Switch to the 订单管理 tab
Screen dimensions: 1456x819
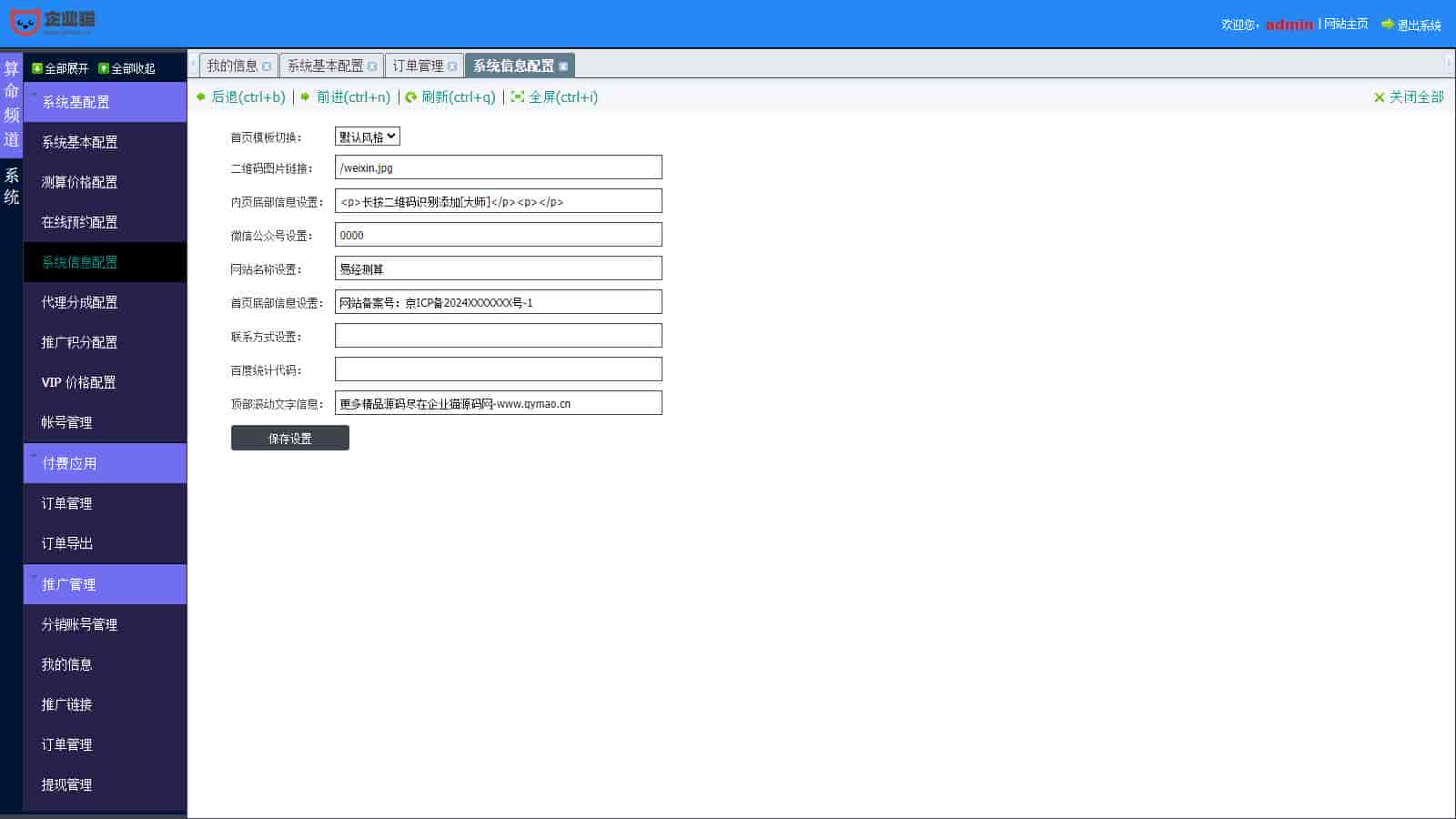click(x=418, y=66)
